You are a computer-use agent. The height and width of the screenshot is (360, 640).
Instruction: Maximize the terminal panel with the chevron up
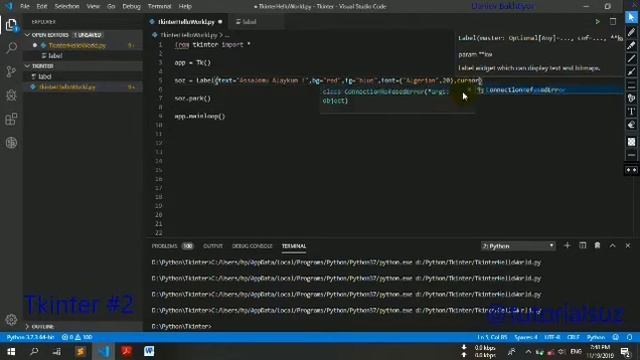pyautogui.click(x=612, y=246)
